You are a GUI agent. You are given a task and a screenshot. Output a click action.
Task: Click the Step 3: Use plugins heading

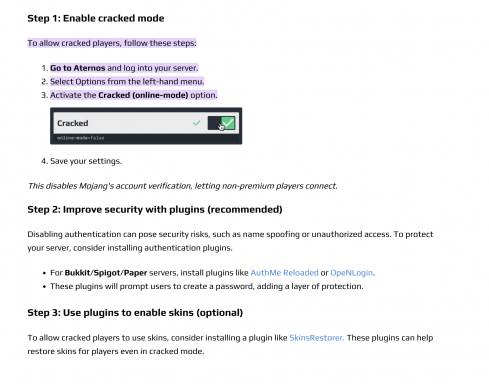tap(135, 313)
